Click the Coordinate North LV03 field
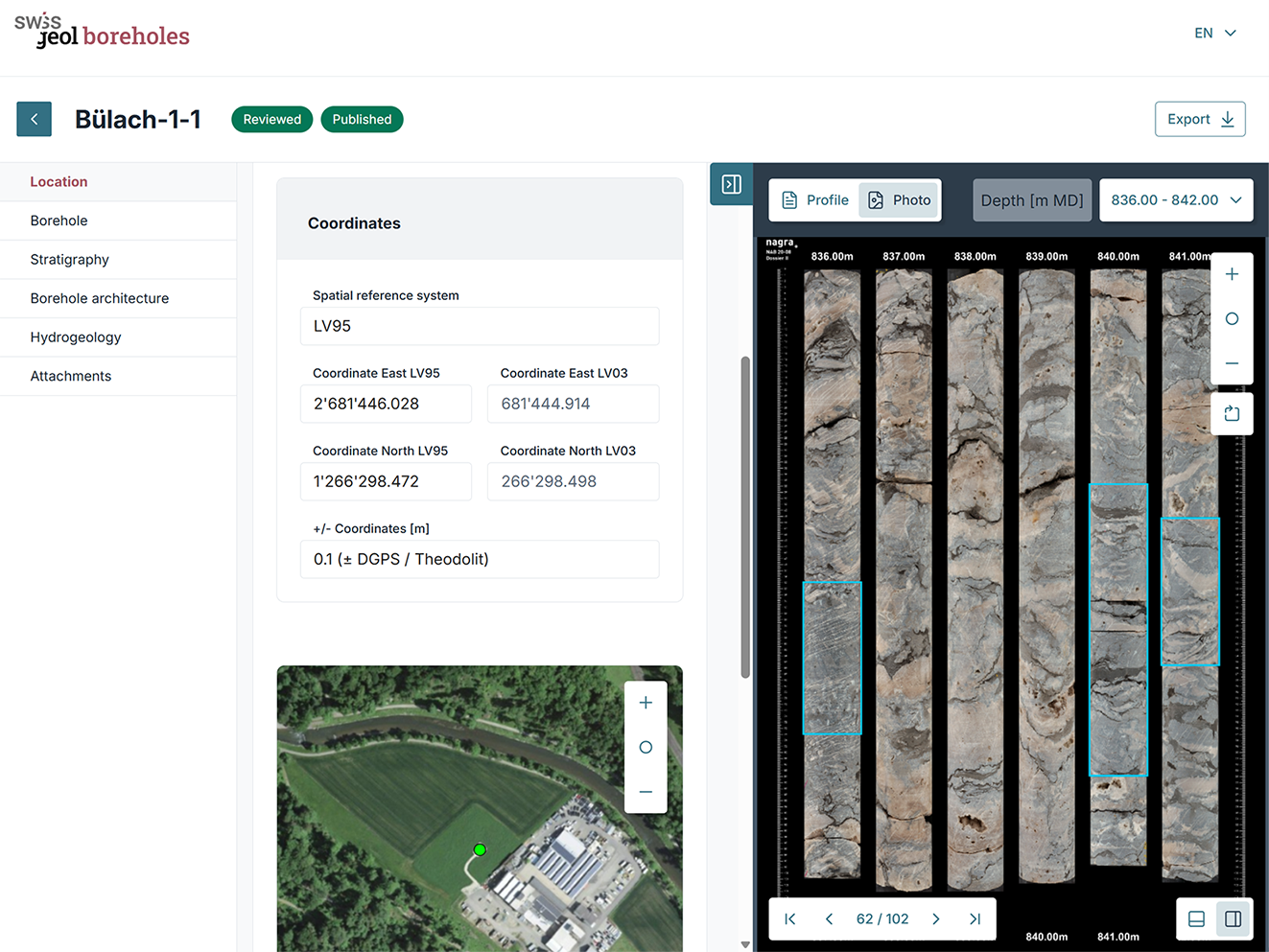This screenshot has height=952, width=1269. tap(574, 481)
